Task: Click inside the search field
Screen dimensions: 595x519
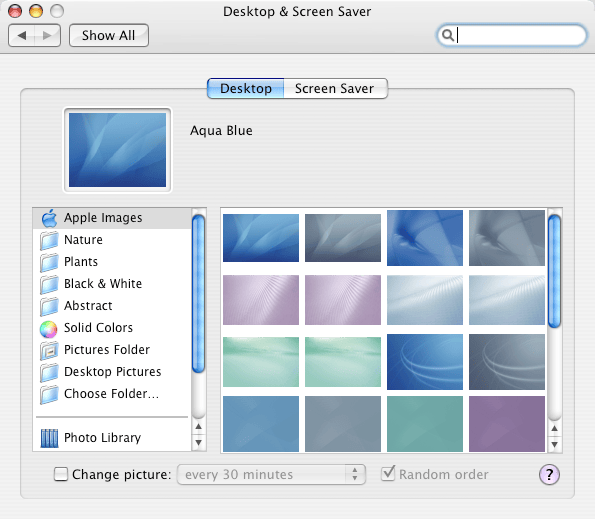Action: tap(512, 35)
